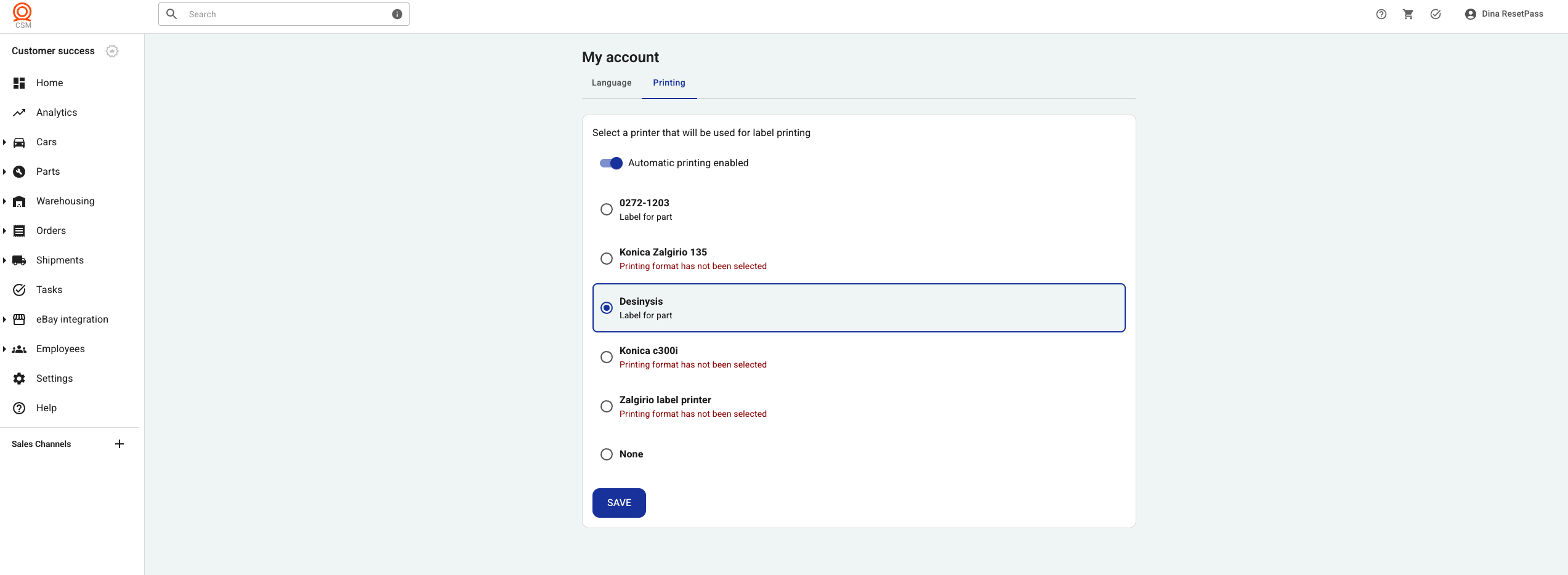Choose the None printer option
This screenshot has width=1568, height=575.
pyautogui.click(x=607, y=454)
